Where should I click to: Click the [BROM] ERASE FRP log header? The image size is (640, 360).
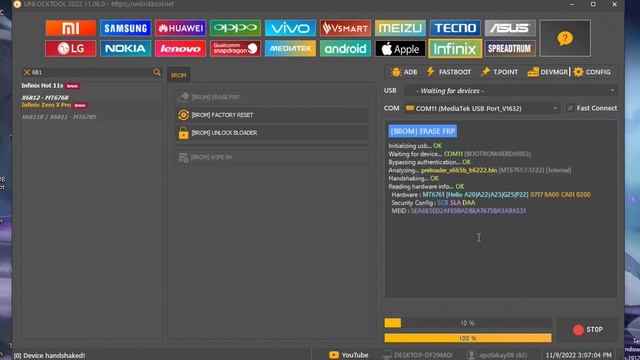422,131
